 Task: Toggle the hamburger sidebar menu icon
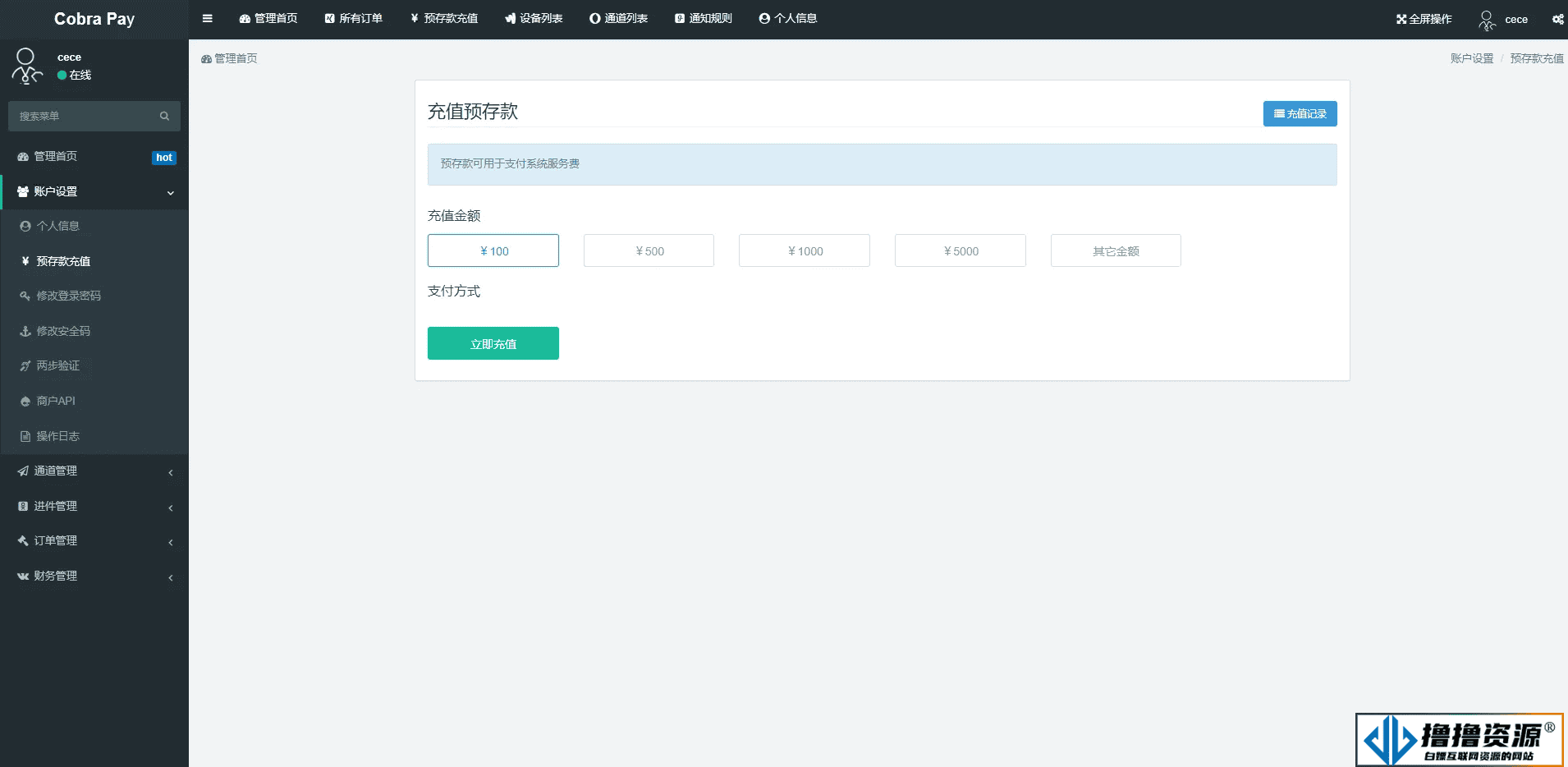pyautogui.click(x=208, y=19)
